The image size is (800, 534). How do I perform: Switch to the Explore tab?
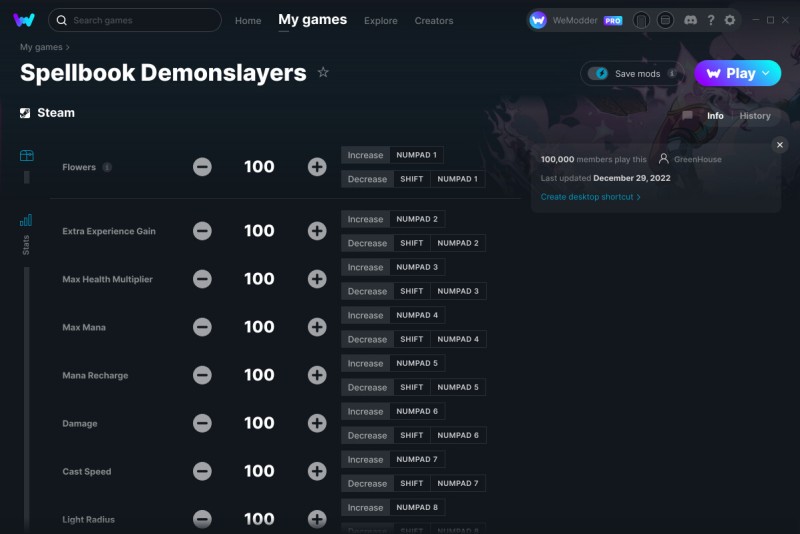[x=381, y=20]
